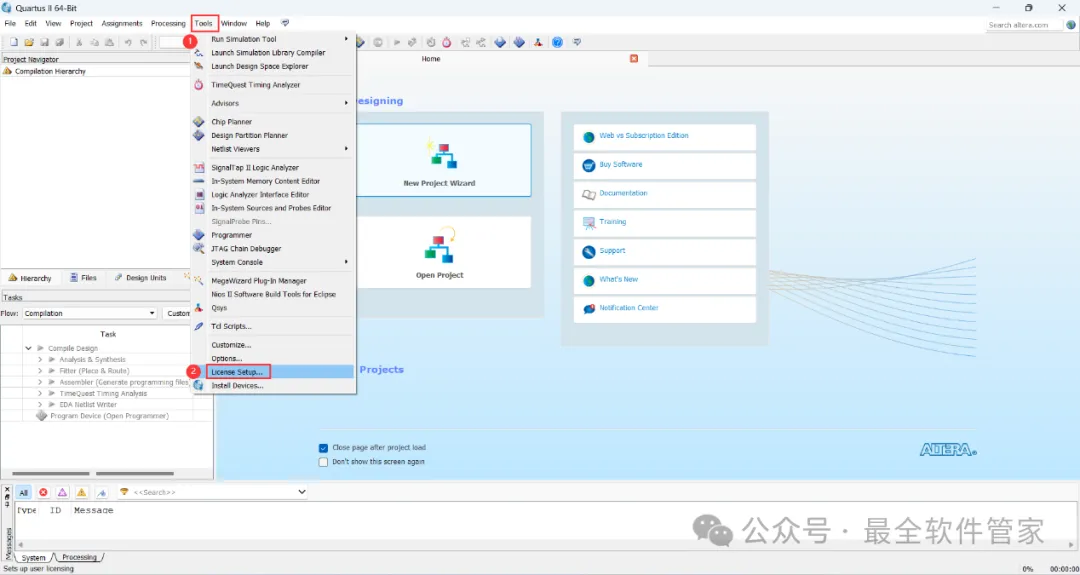This screenshot has height=575, width=1080.
Task: Choose Install Devices... menu entry
Action: pyautogui.click(x=273, y=386)
